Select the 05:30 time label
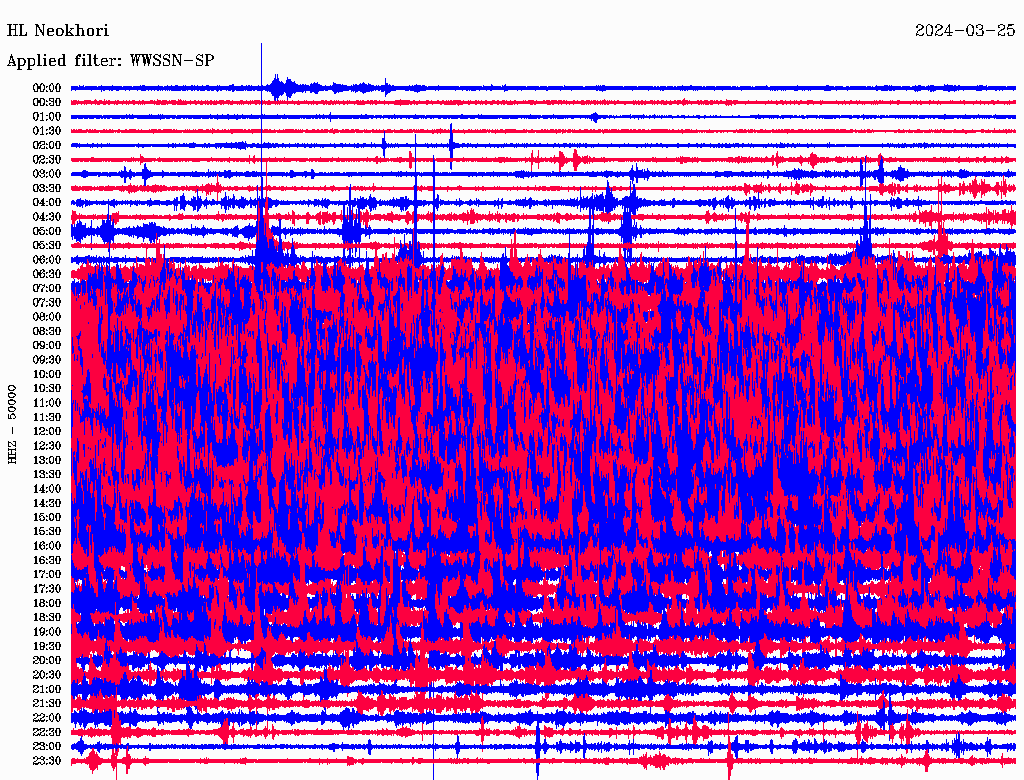 pos(47,246)
